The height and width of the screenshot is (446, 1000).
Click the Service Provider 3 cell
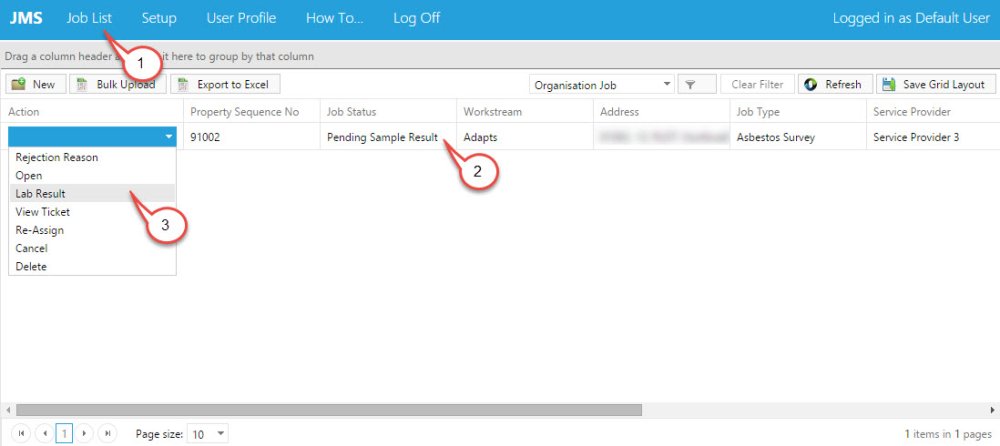point(933,137)
